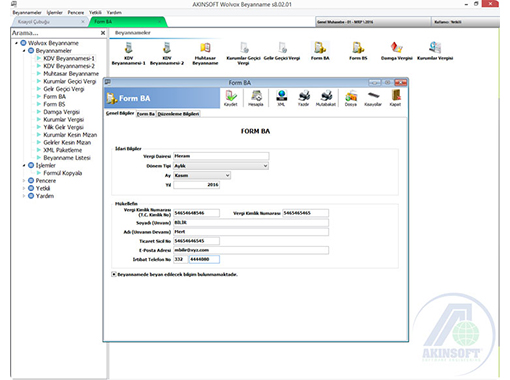This screenshot has width=510, height=380.
Task: Click the Mutabakat icon in toolbar
Action: coord(326,98)
